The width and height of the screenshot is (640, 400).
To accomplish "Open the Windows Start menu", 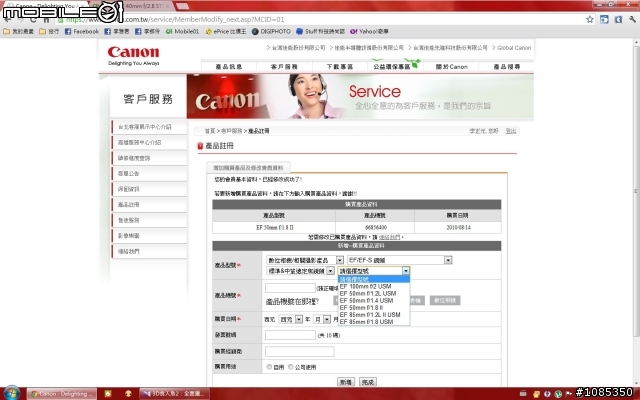I will pos(11,393).
